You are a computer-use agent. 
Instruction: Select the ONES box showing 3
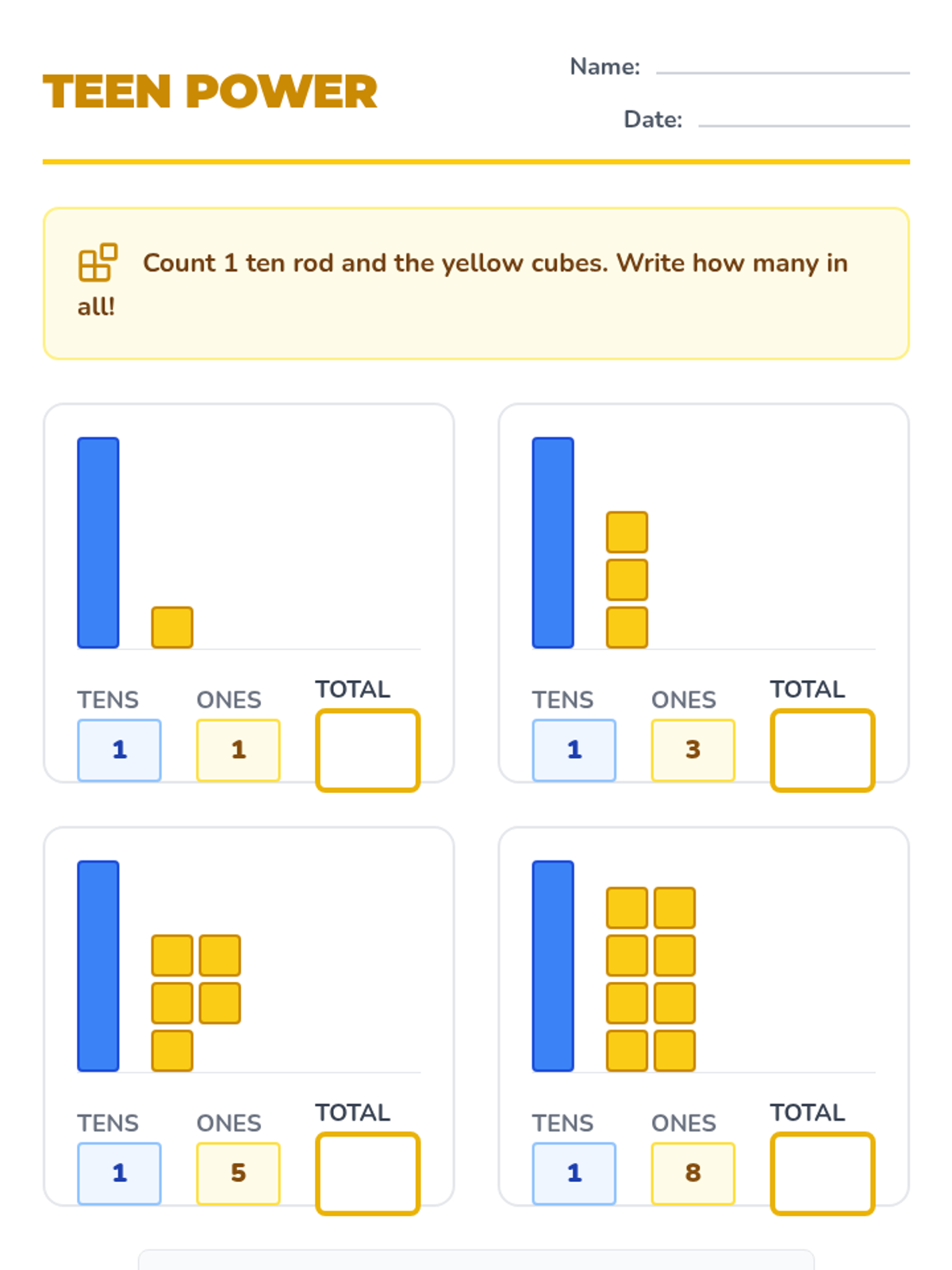click(x=693, y=750)
